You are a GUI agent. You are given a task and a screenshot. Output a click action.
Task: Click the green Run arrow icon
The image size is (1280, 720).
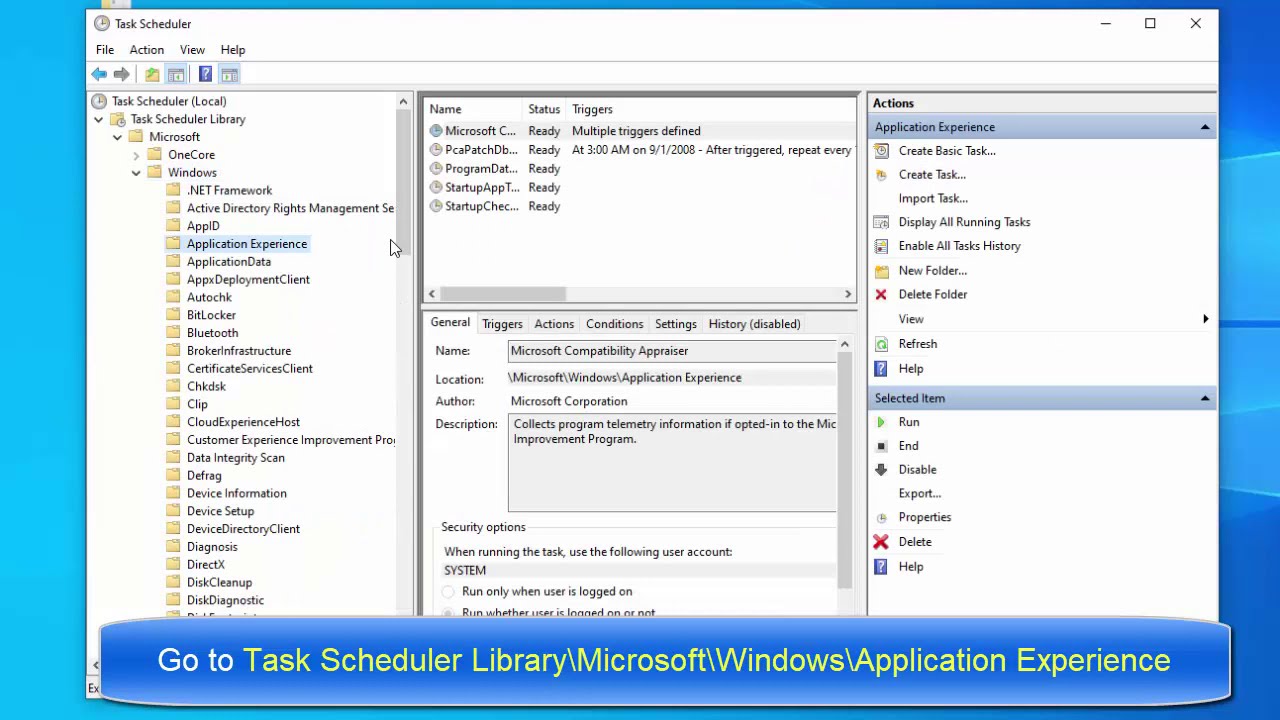pyautogui.click(x=881, y=423)
